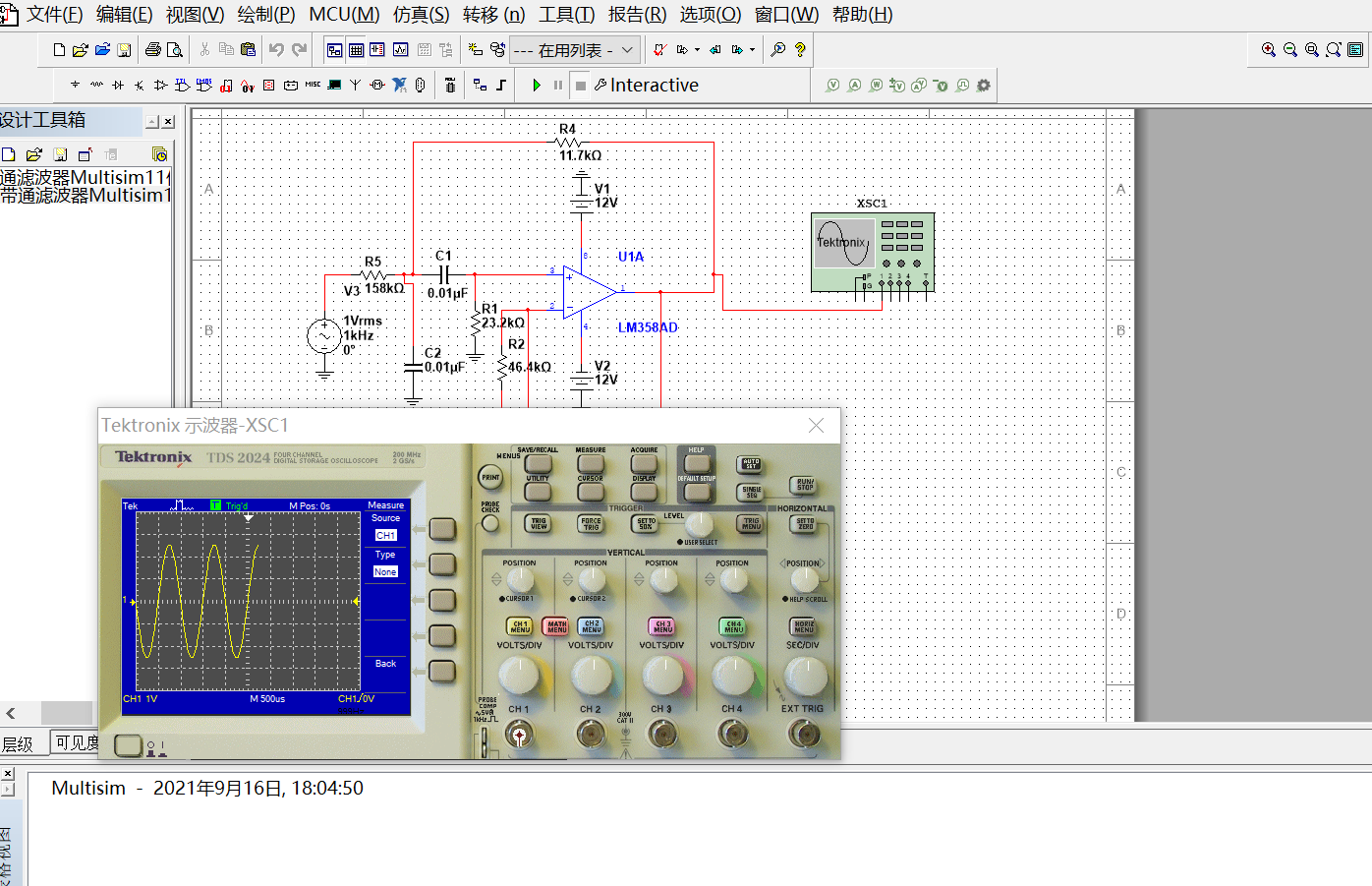This screenshot has width=1372, height=886.
Task: Click the XSC1 oscilloscope component on schematic
Action: 873,253
